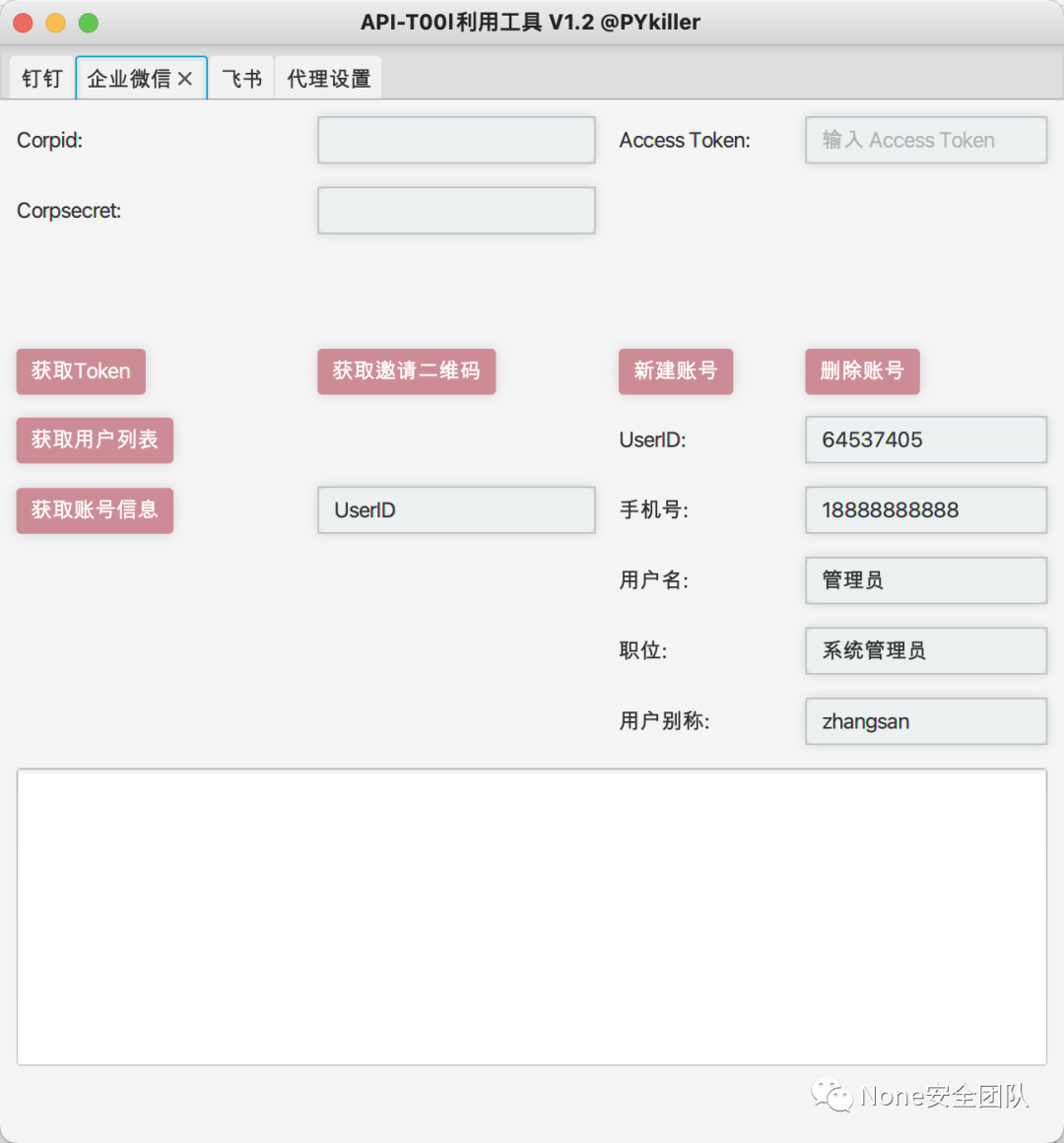The height and width of the screenshot is (1143, 1064).
Task: Click the 用户别称 field containing zhangsan
Action: (x=926, y=721)
